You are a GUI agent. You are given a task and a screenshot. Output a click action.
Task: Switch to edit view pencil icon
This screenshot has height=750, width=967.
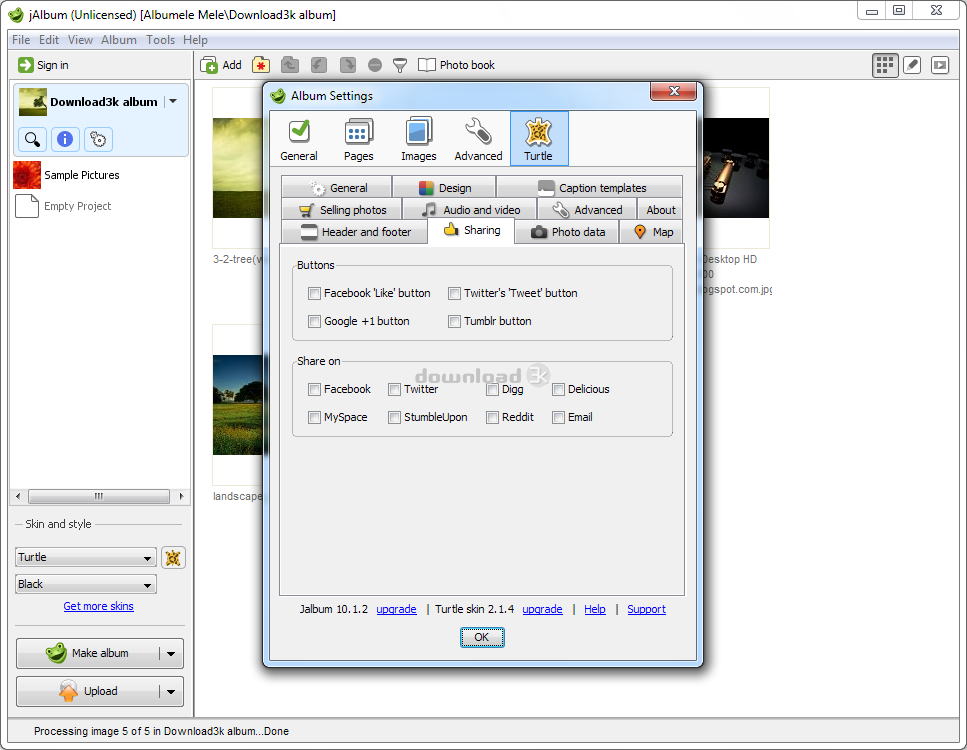tap(912, 65)
